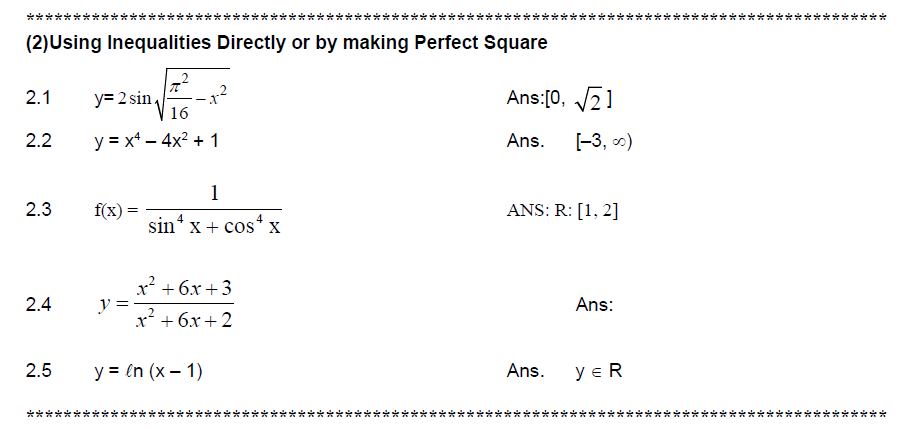The width and height of the screenshot is (910, 429).
Task: Click the y = 2 sin square-root equation
Action: pos(162,98)
